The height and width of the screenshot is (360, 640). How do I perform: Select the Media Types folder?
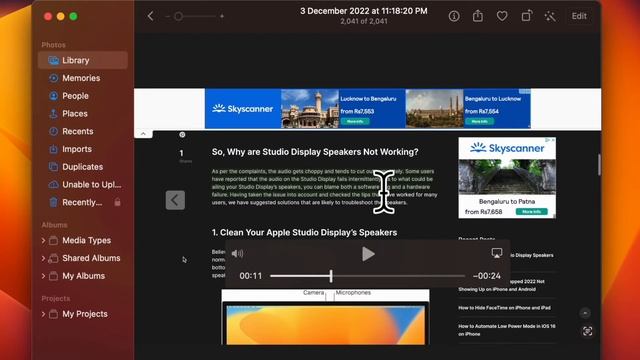[87, 241]
